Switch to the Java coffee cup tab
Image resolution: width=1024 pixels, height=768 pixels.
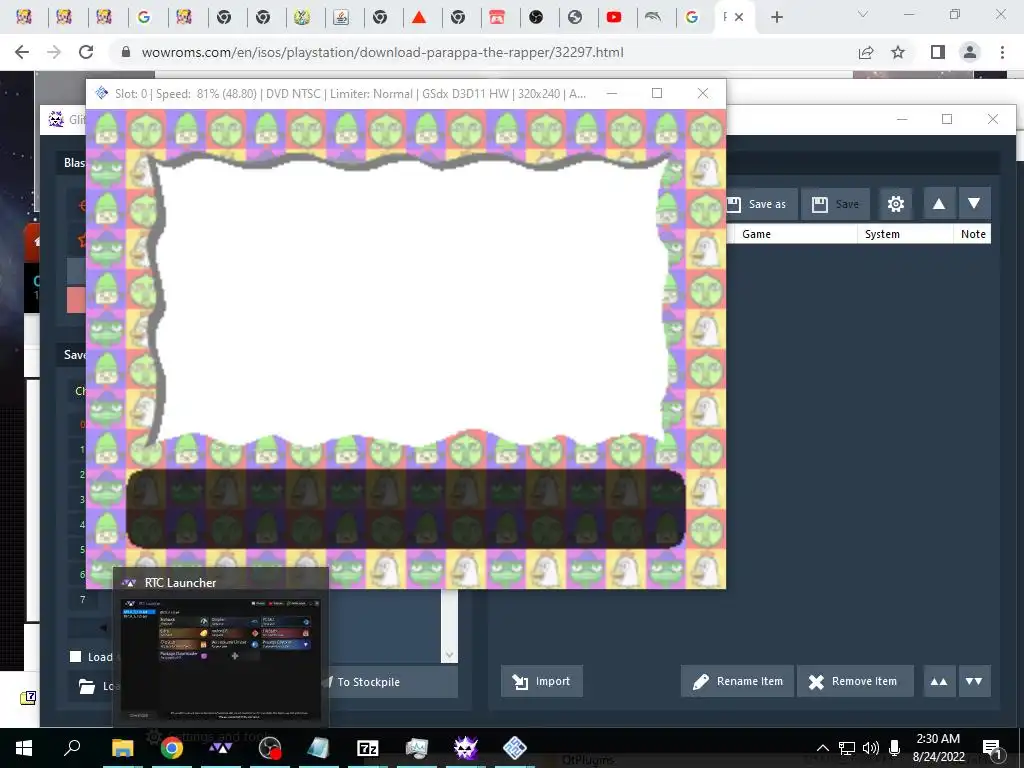pos(341,17)
